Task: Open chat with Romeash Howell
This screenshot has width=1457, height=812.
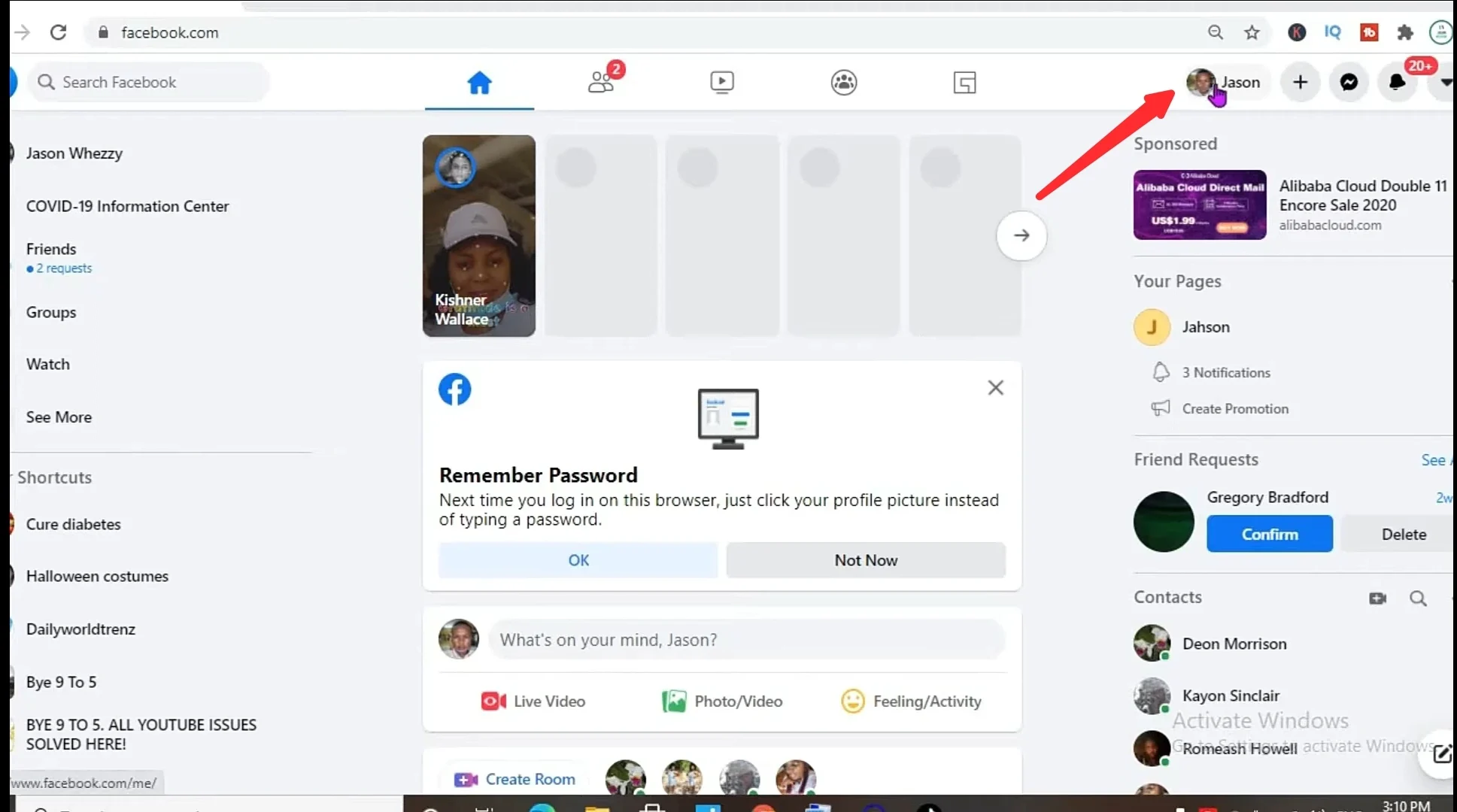Action: pyautogui.click(x=1240, y=749)
